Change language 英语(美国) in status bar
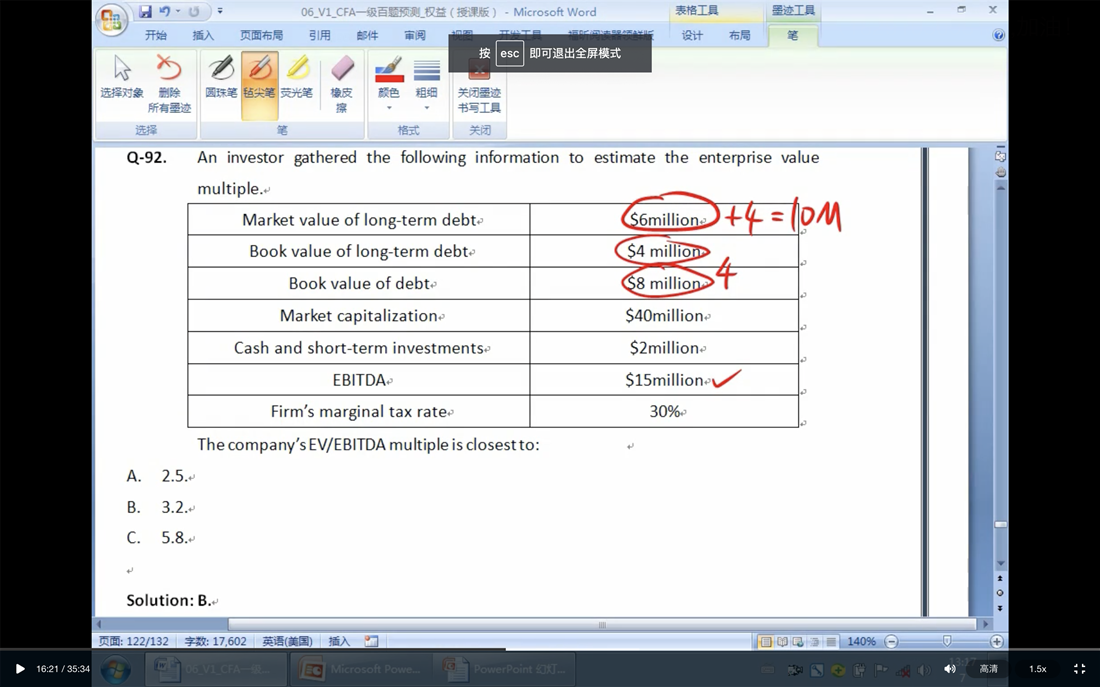This screenshot has width=1100, height=687. coord(287,641)
